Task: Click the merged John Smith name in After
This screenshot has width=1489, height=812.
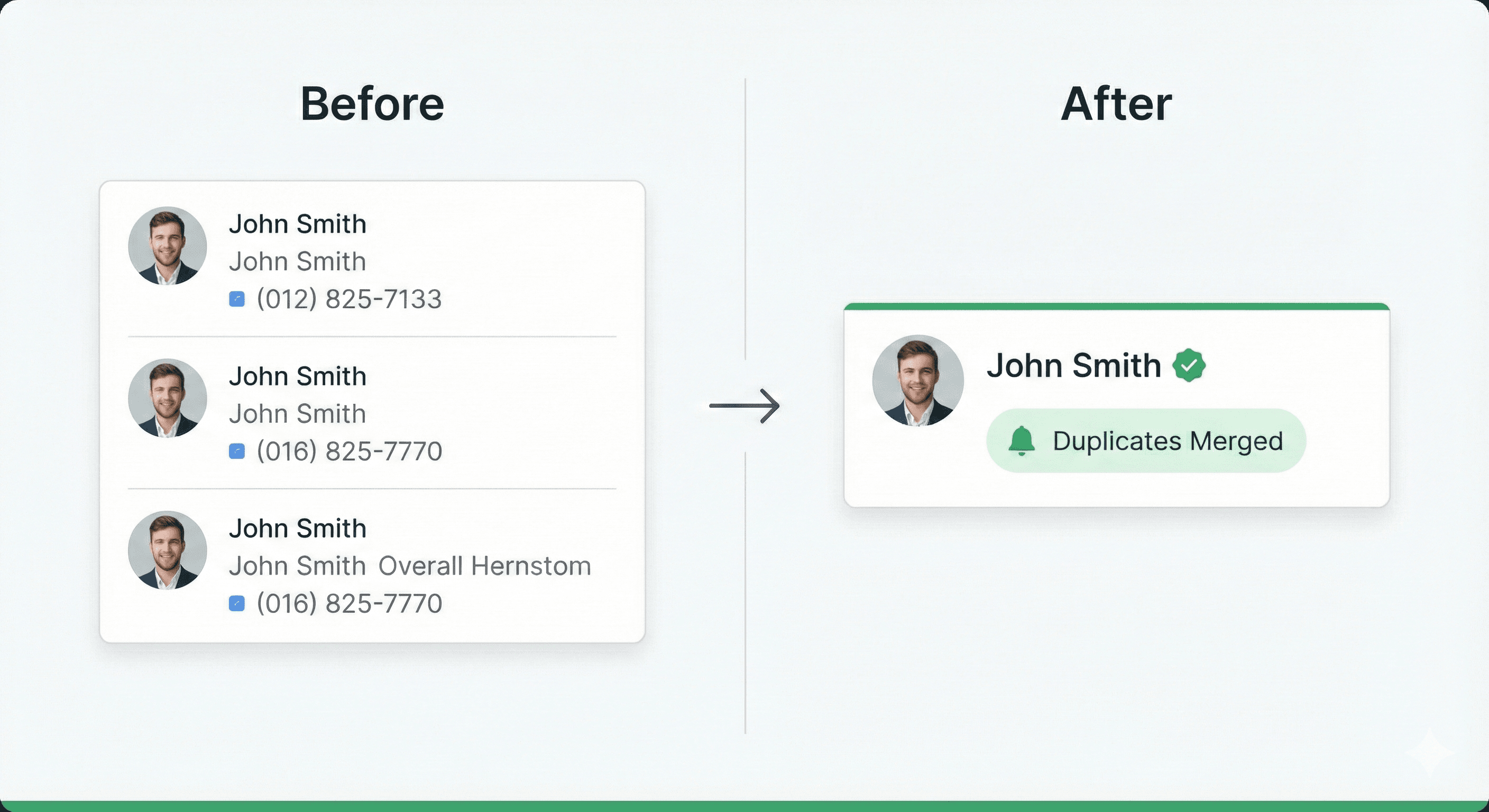Action: point(1073,365)
